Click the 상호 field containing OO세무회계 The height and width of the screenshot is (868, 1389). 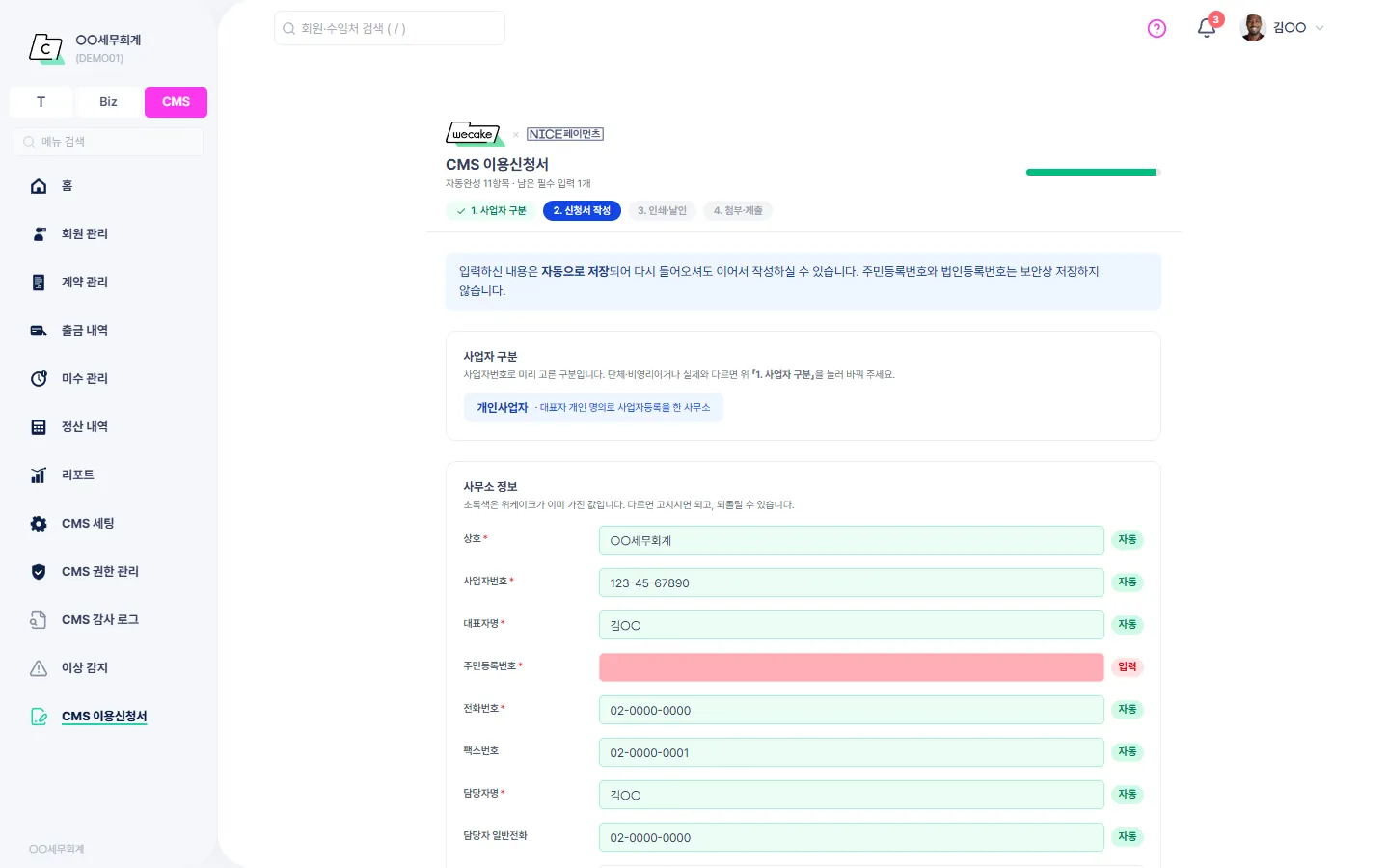pyautogui.click(x=851, y=540)
